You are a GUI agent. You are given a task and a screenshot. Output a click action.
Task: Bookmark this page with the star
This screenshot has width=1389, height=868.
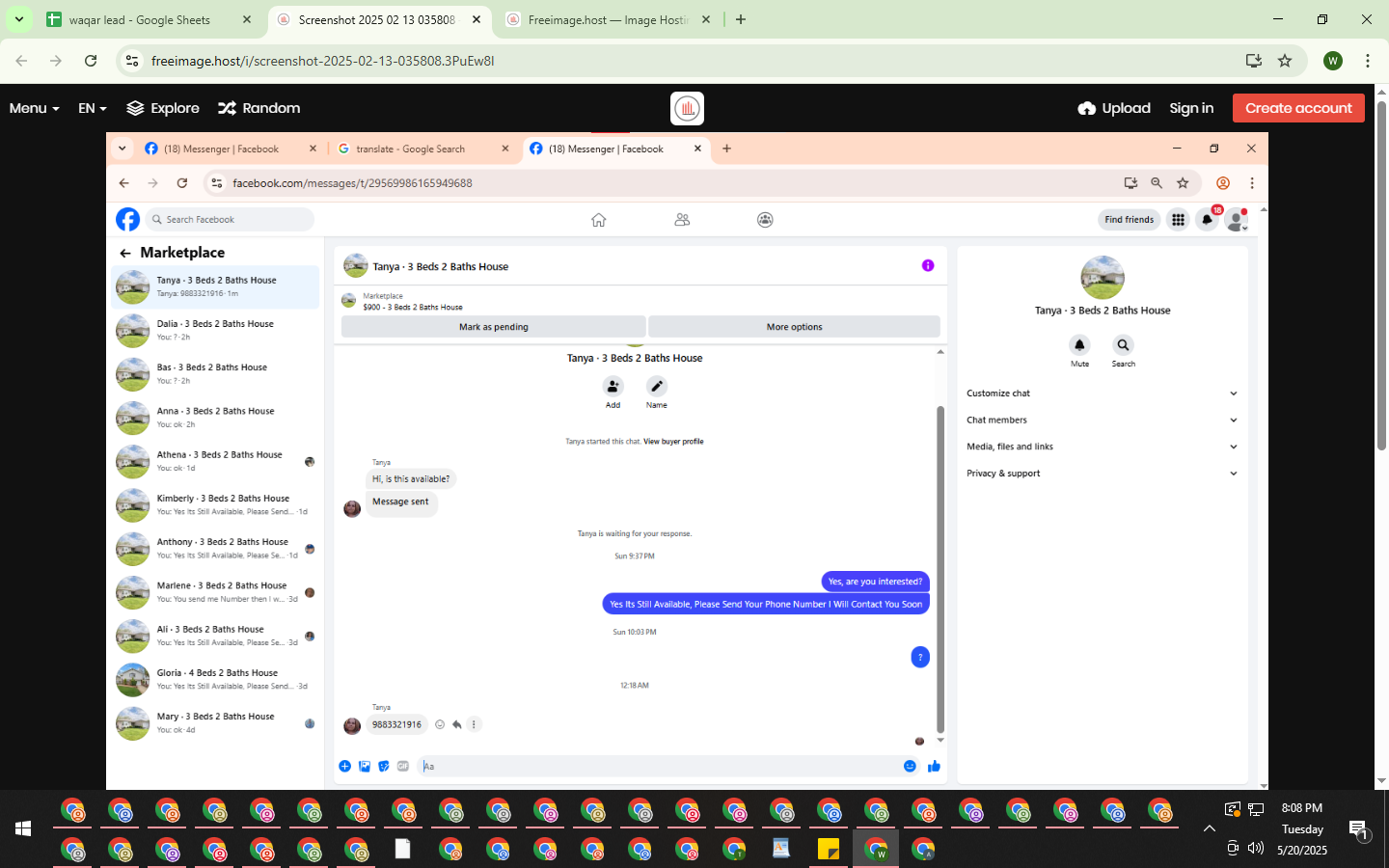pos(1285,61)
